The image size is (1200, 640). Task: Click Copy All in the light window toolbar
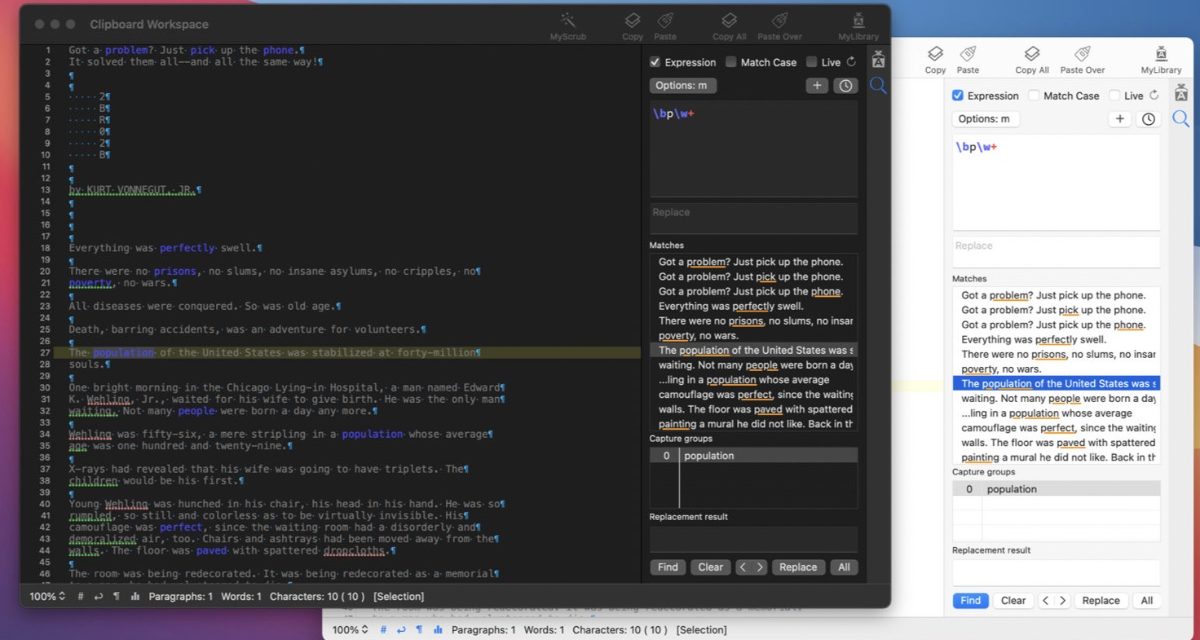(1032, 55)
